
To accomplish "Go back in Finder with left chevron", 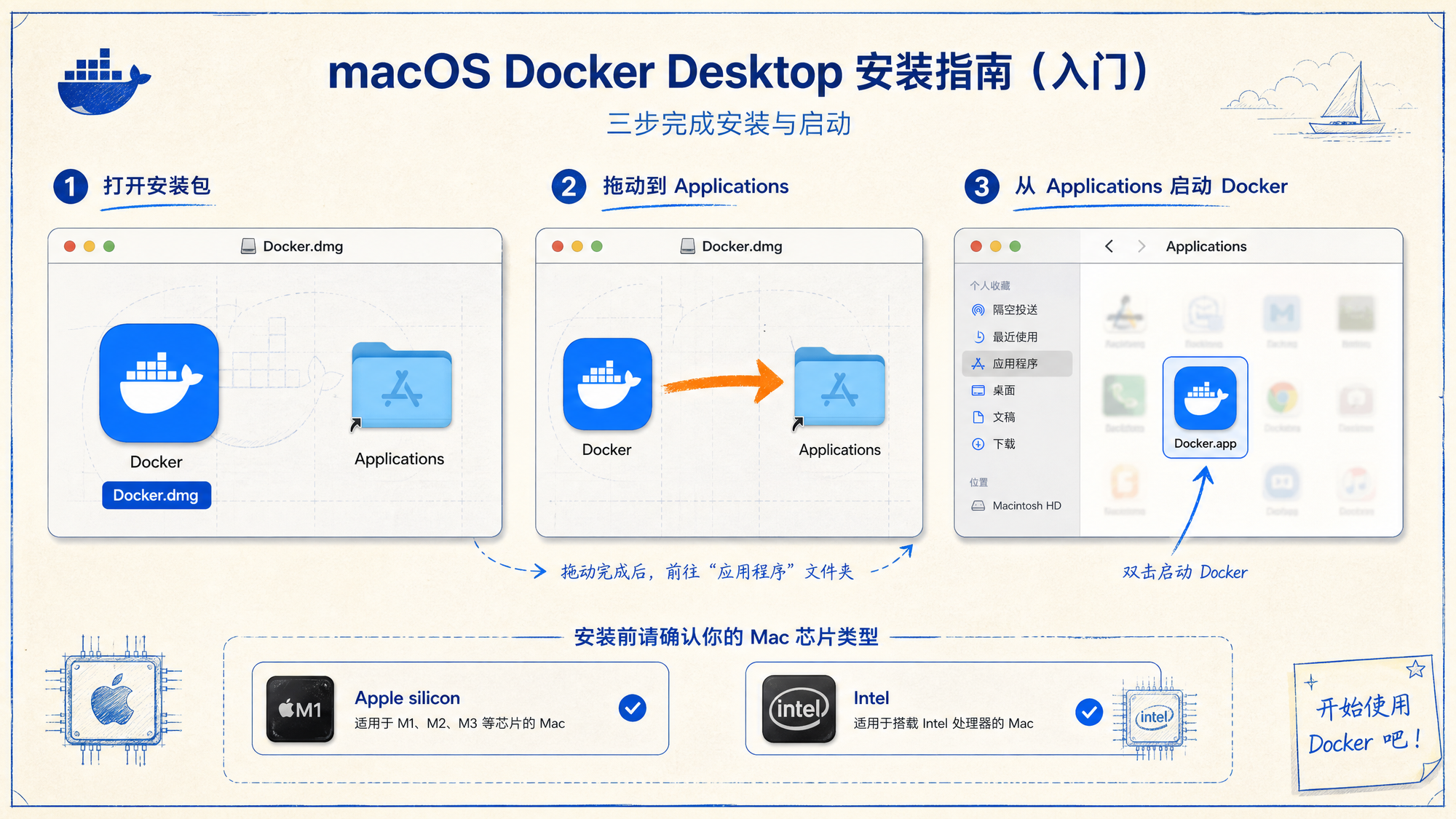I will tap(1109, 246).
